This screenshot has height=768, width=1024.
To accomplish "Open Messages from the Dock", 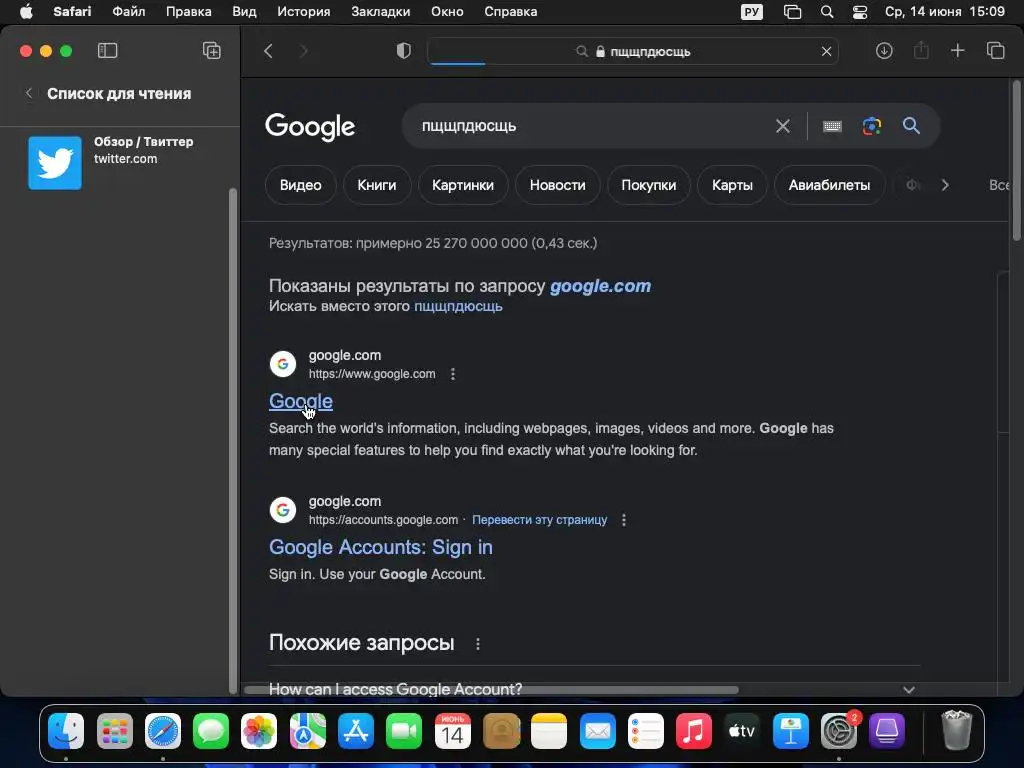I will click(x=211, y=731).
